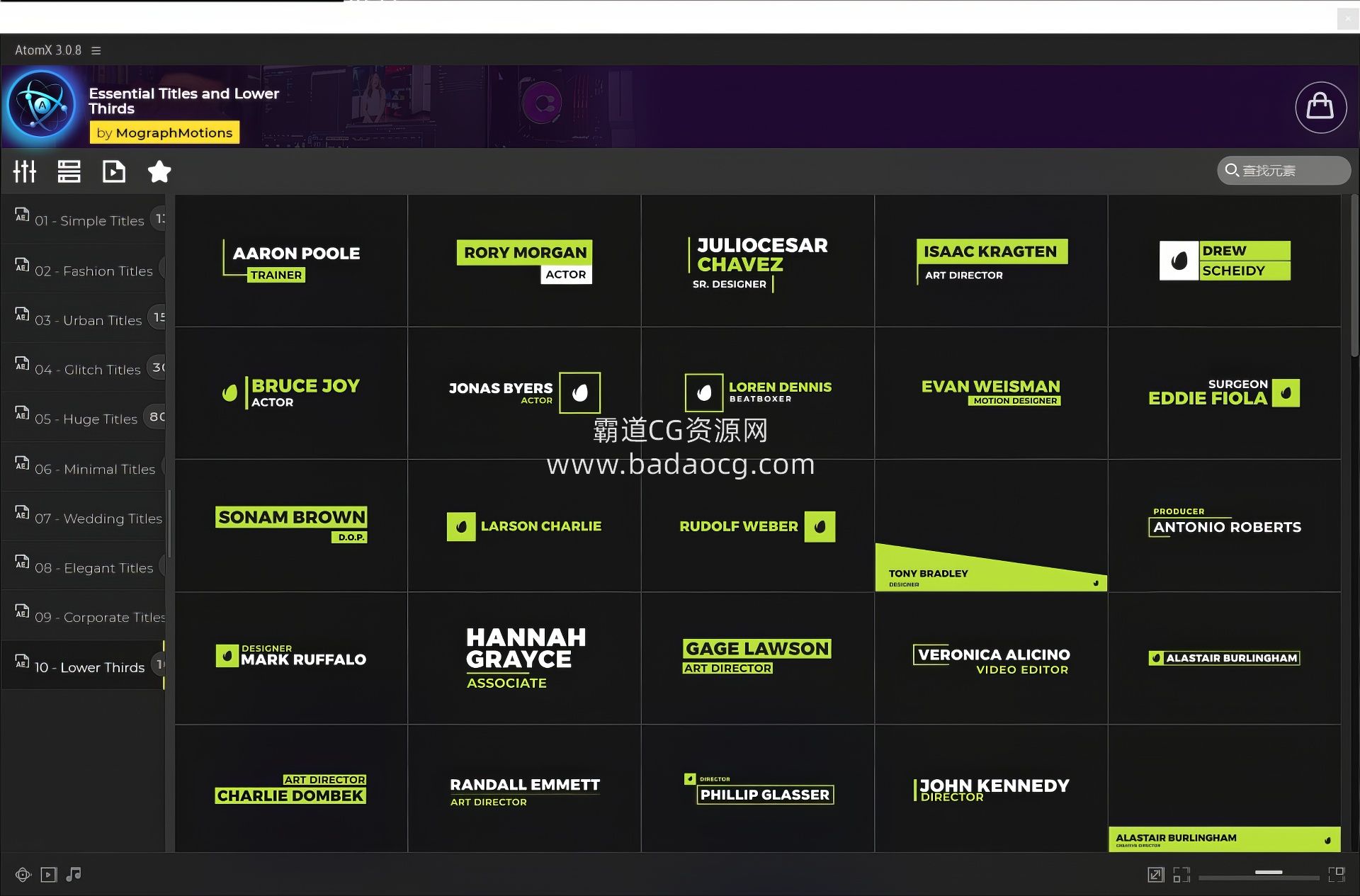The image size is (1360, 896).
Task: Choose the Juliocesar Chavez preset
Action: (x=757, y=261)
